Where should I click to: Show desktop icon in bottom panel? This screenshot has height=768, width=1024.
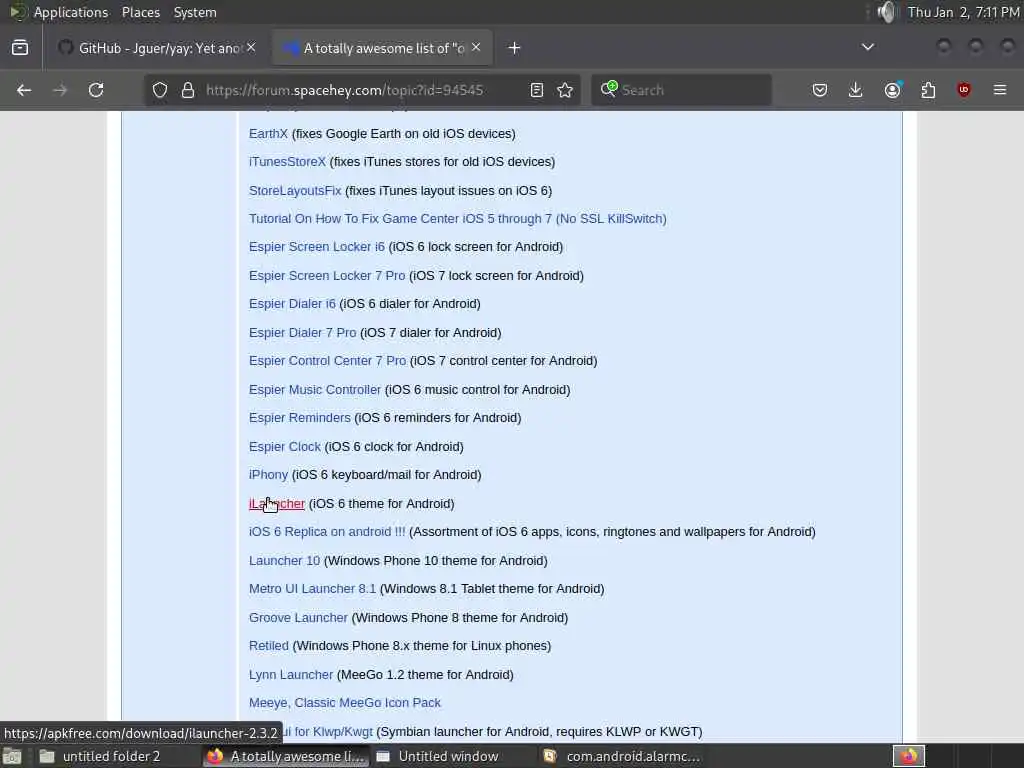(x=12, y=756)
